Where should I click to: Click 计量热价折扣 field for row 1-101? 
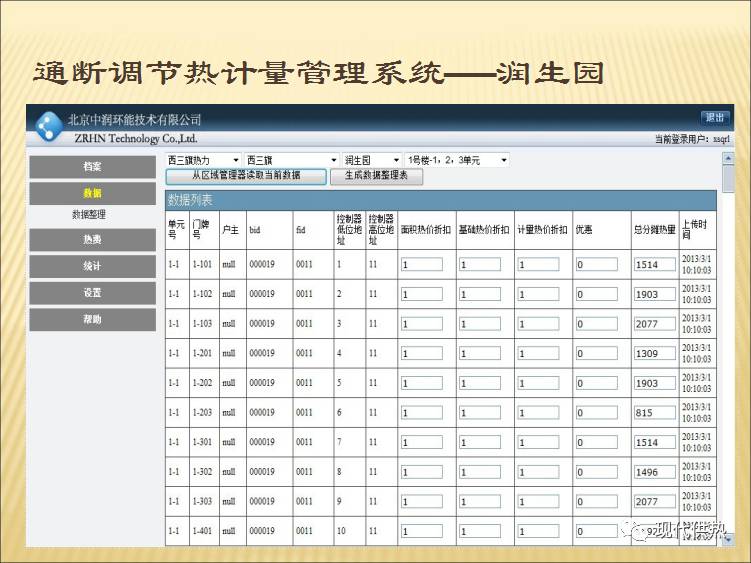(538, 264)
